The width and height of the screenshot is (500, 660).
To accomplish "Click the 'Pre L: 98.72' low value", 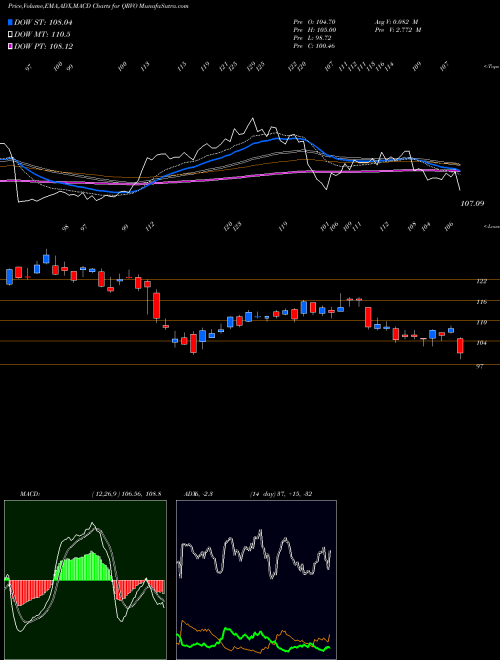I will pyautogui.click(x=312, y=38).
